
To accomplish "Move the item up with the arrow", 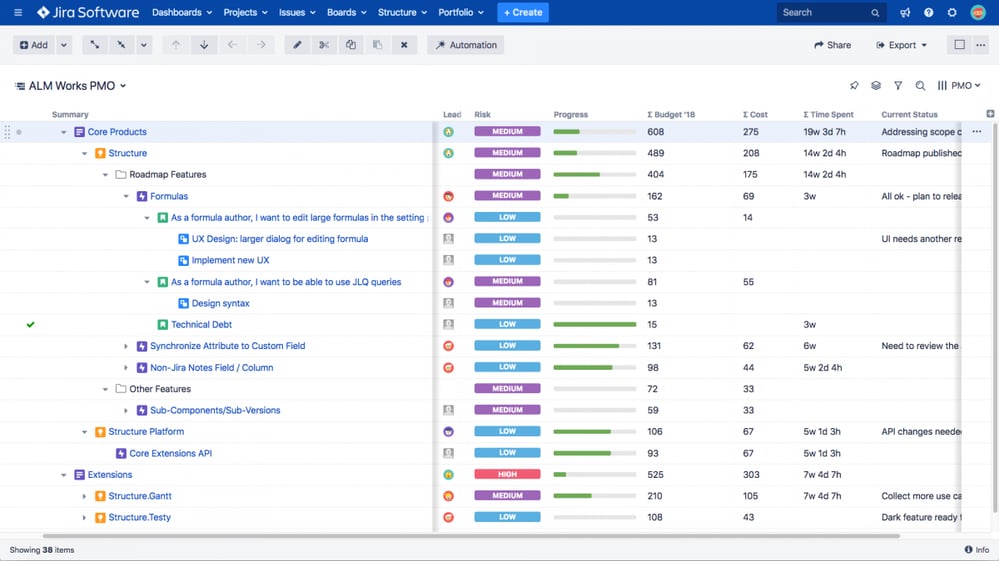I will (176, 45).
